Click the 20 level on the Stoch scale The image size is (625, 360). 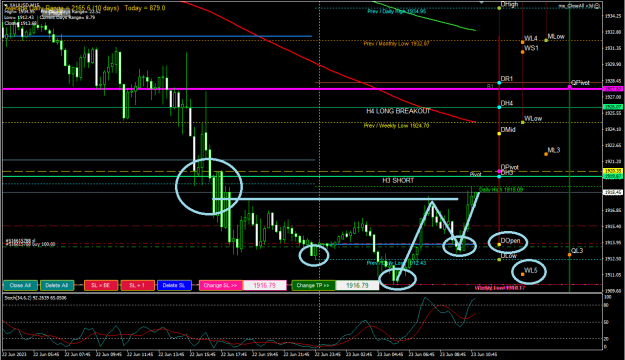click(x=607, y=339)
